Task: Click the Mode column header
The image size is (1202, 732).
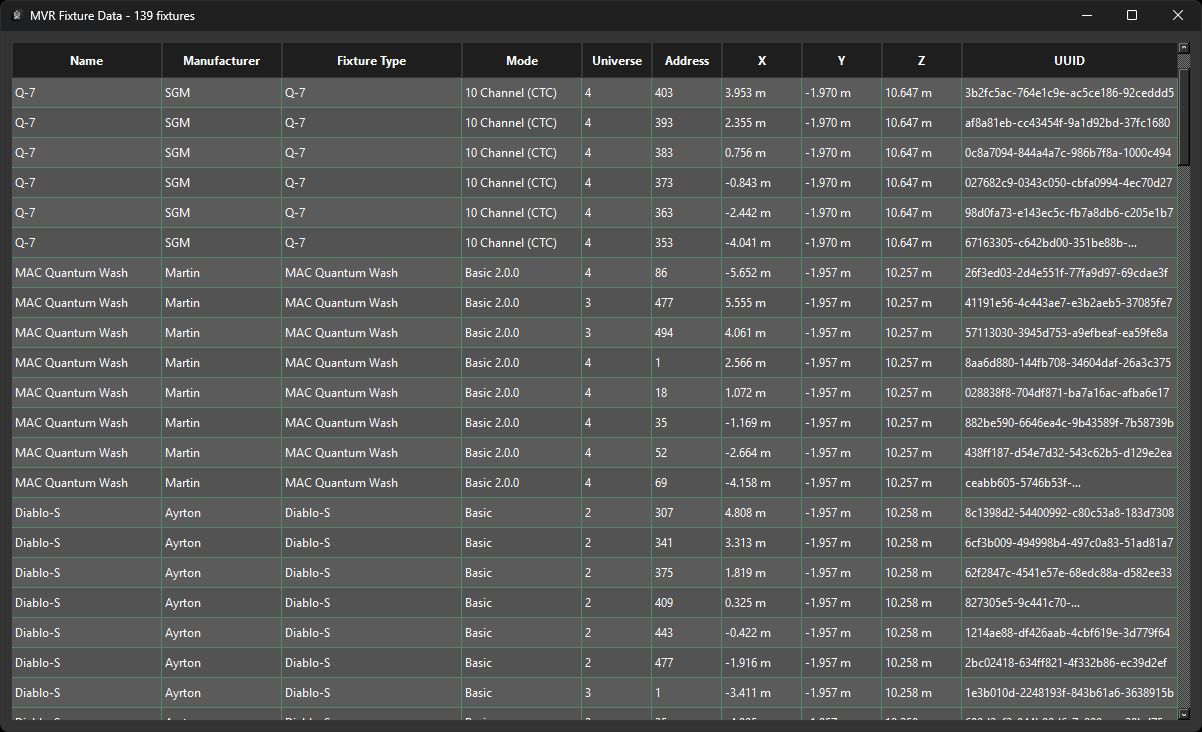Action: pyautogui.click(x=521, y=61)
